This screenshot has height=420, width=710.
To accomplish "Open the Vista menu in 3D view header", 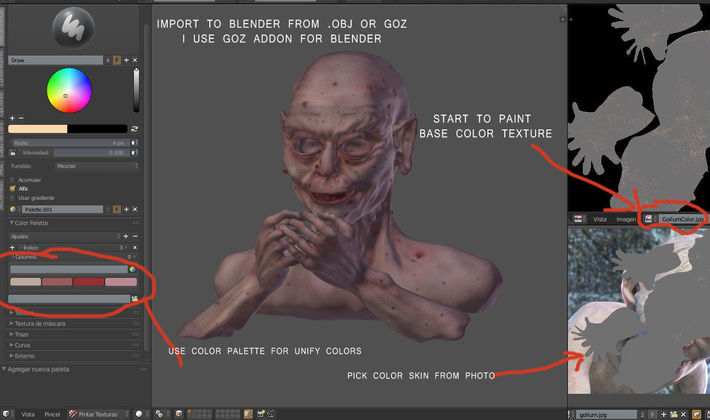I will tap(28, 414).
